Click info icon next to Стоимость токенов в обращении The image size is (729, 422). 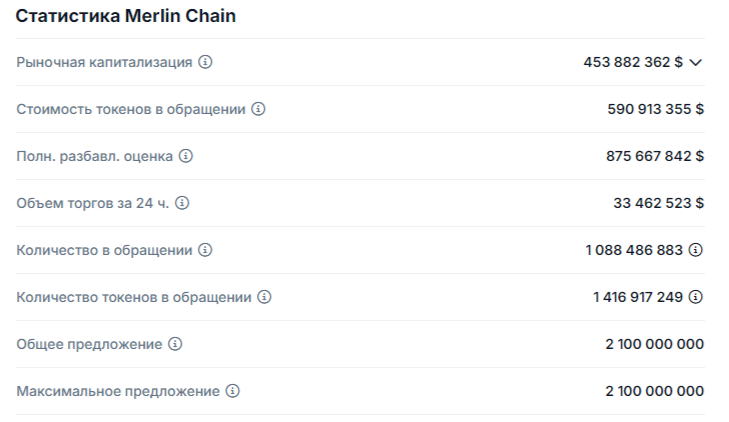(x=258, y=109)
